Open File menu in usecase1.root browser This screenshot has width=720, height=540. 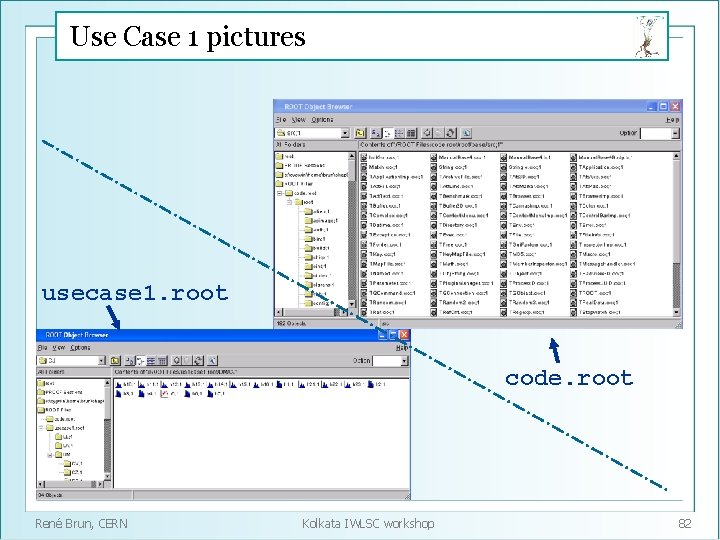pyautogui.click(x=42, y=348)
